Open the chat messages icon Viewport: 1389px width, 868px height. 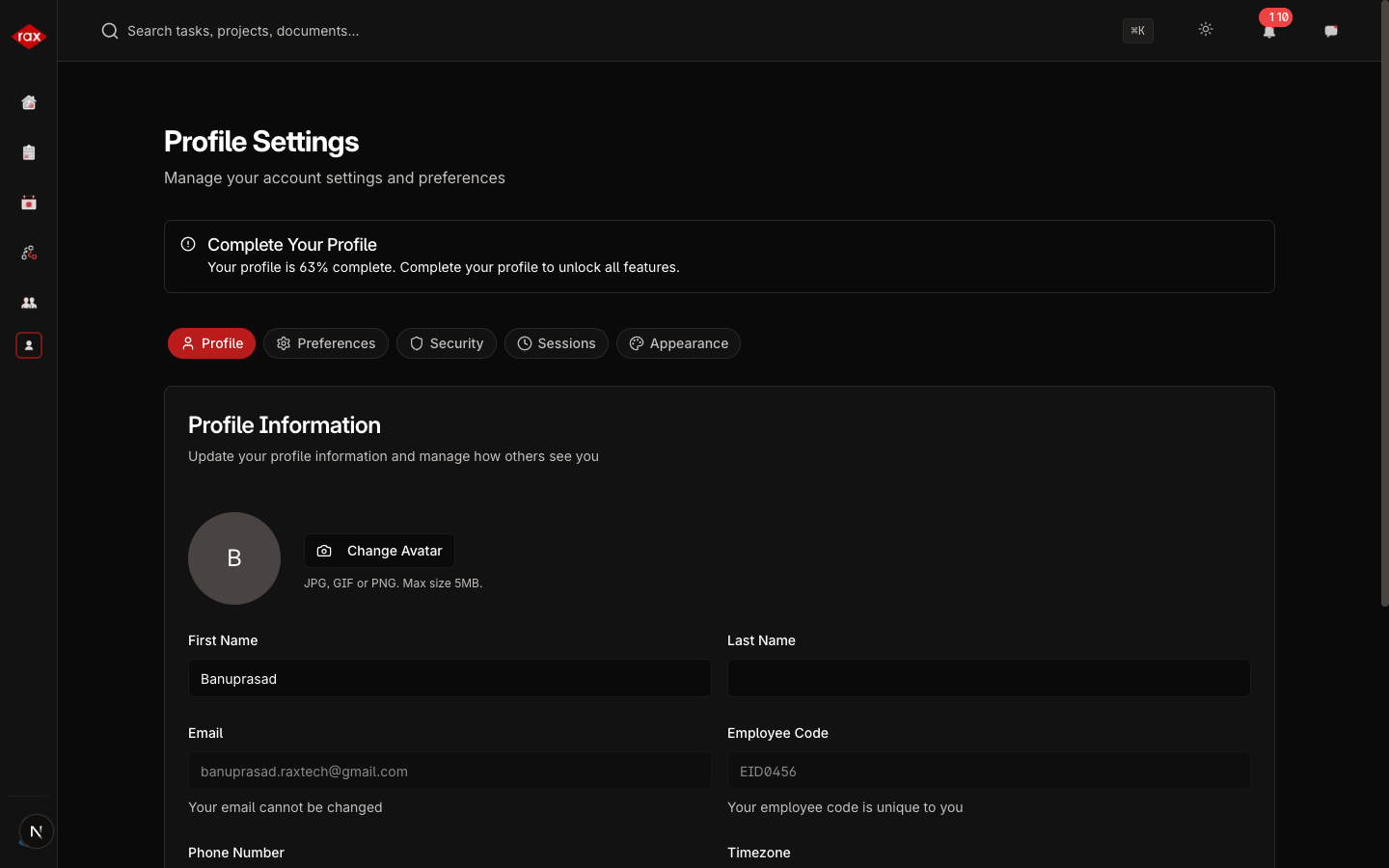1330,31
